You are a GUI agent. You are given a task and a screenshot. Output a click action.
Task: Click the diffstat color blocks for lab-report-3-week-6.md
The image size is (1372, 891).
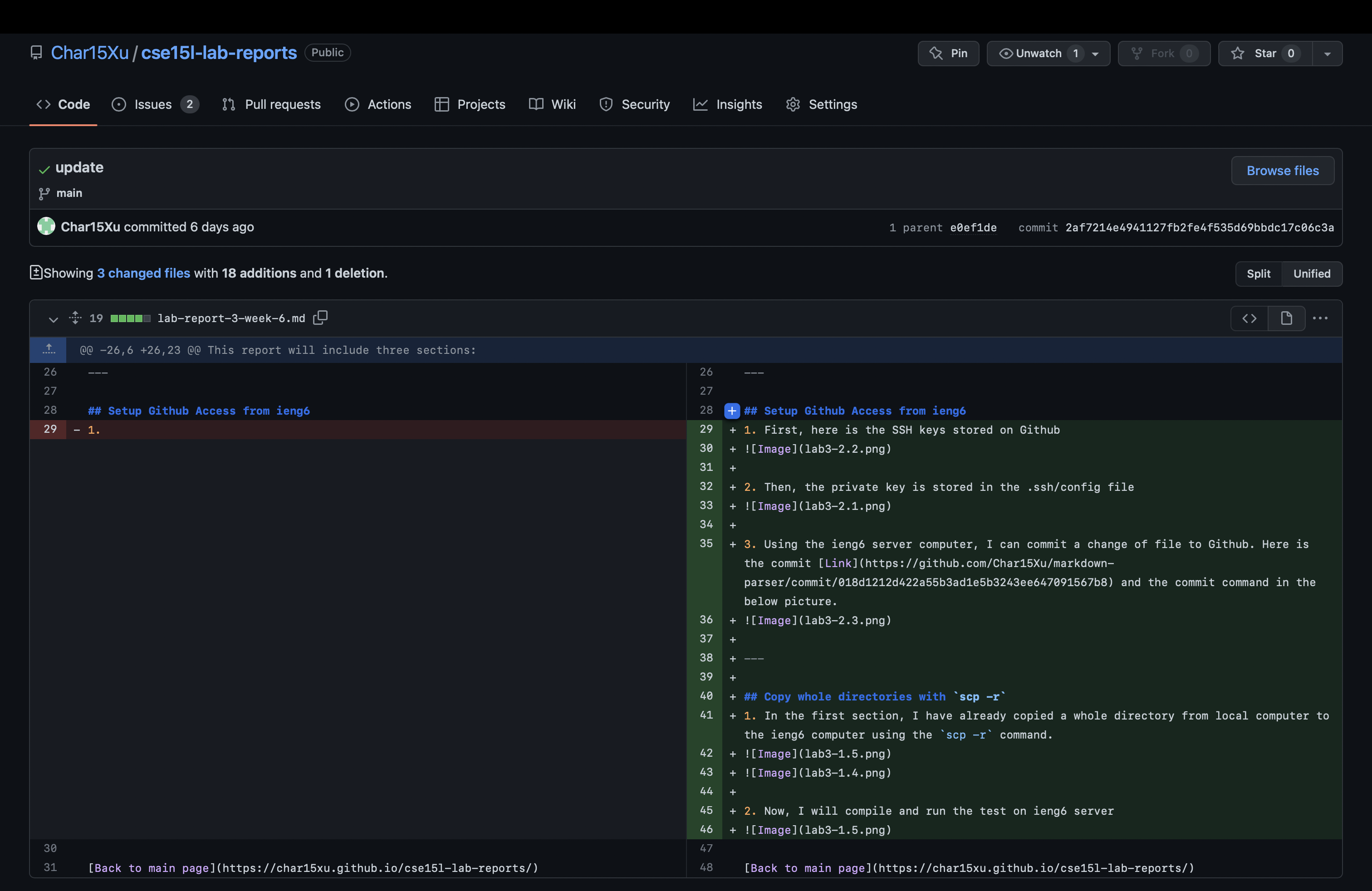(x=130, y=318)
